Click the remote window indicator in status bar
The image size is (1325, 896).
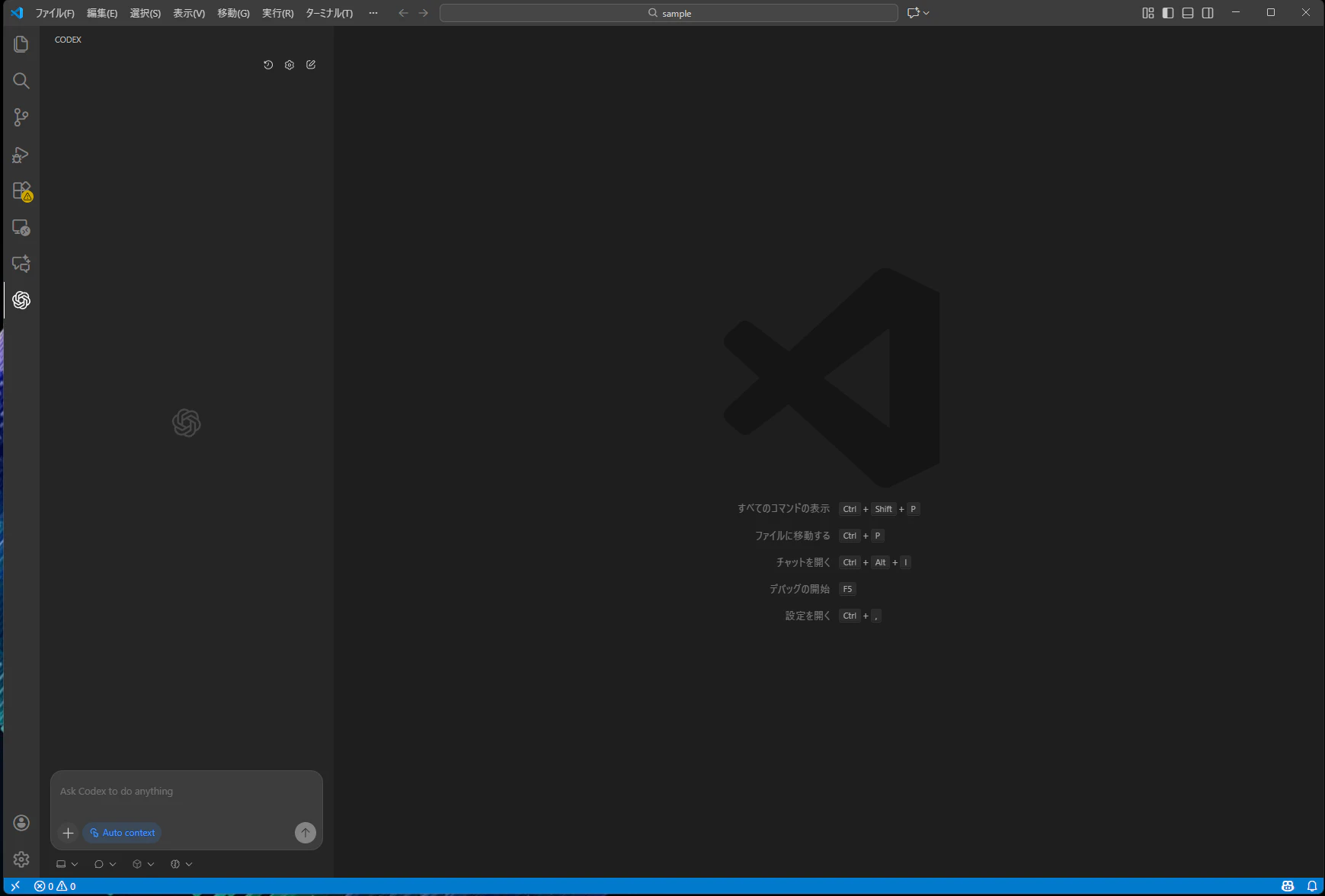[x=15, y=886]
